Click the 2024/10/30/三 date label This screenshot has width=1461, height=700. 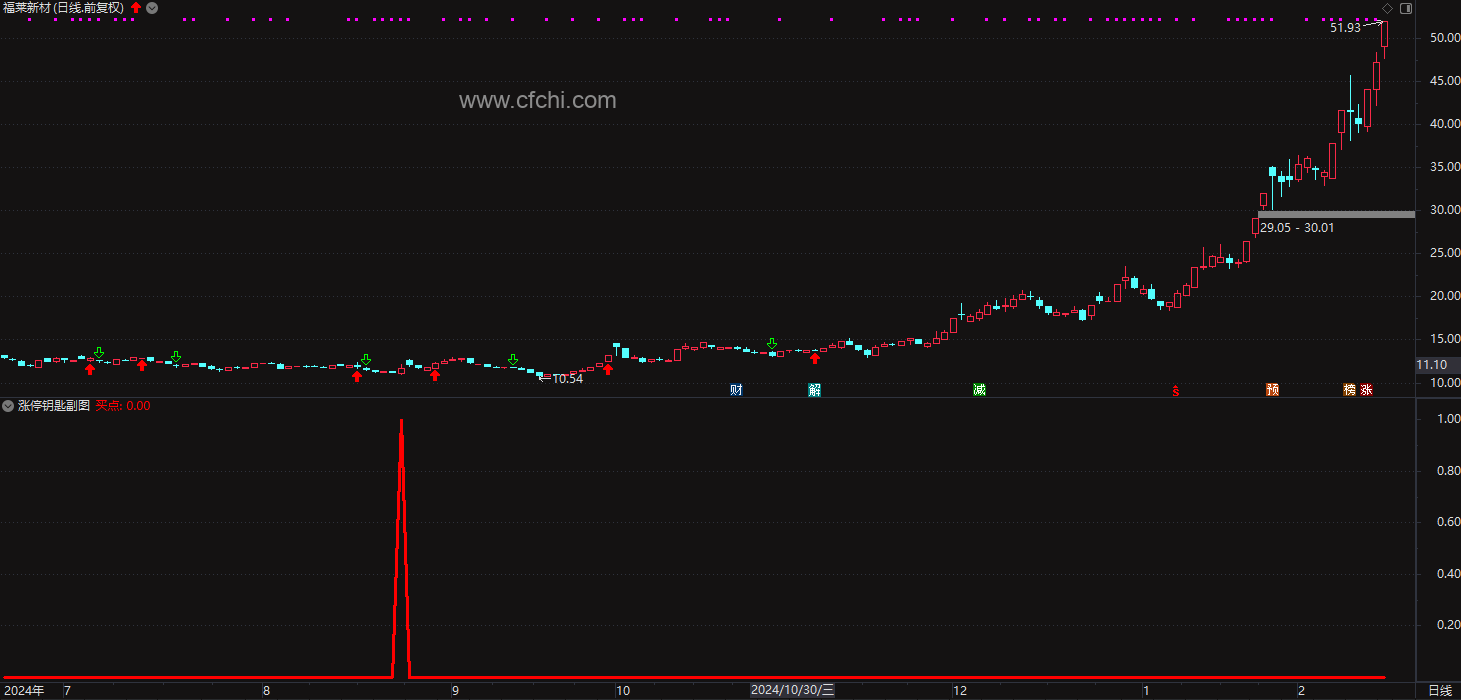(793, 690)
